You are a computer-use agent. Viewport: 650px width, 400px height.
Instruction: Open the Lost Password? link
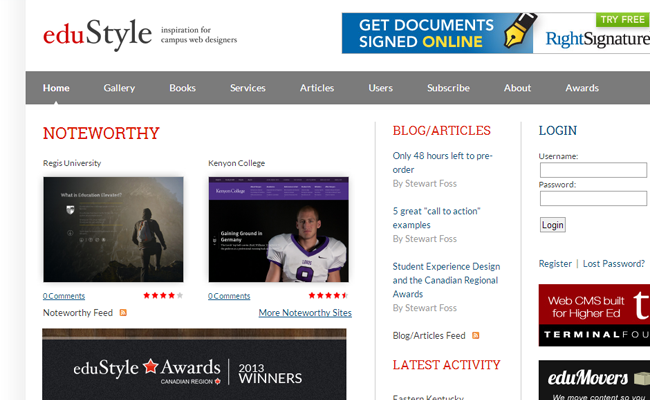tap(614, 264)
